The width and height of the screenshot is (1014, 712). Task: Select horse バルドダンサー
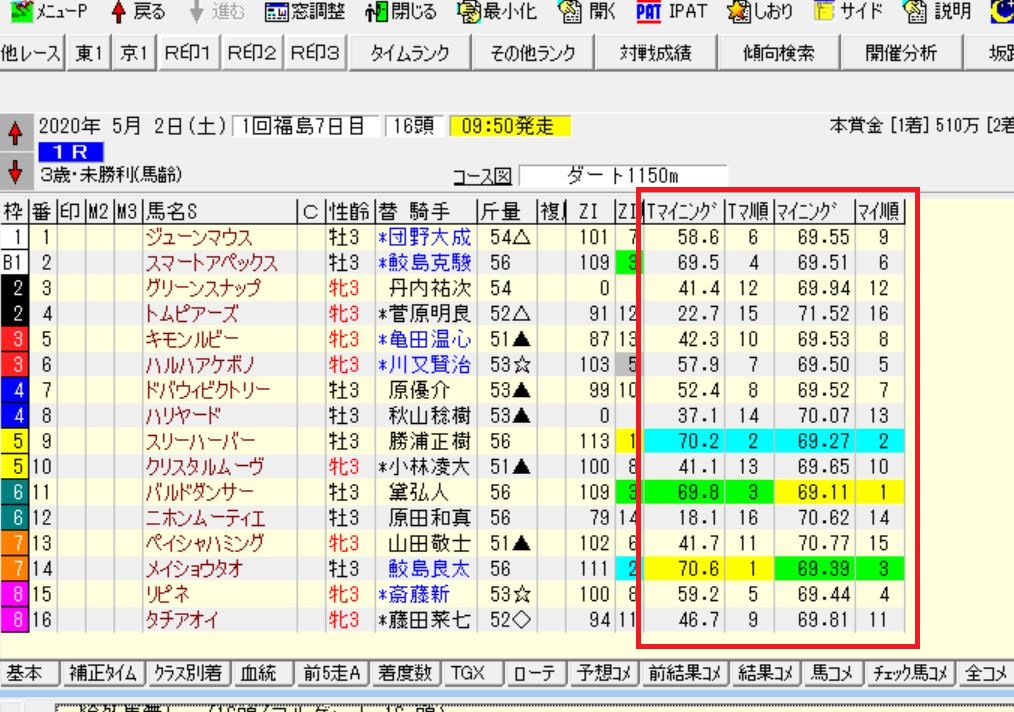(200, 492)
